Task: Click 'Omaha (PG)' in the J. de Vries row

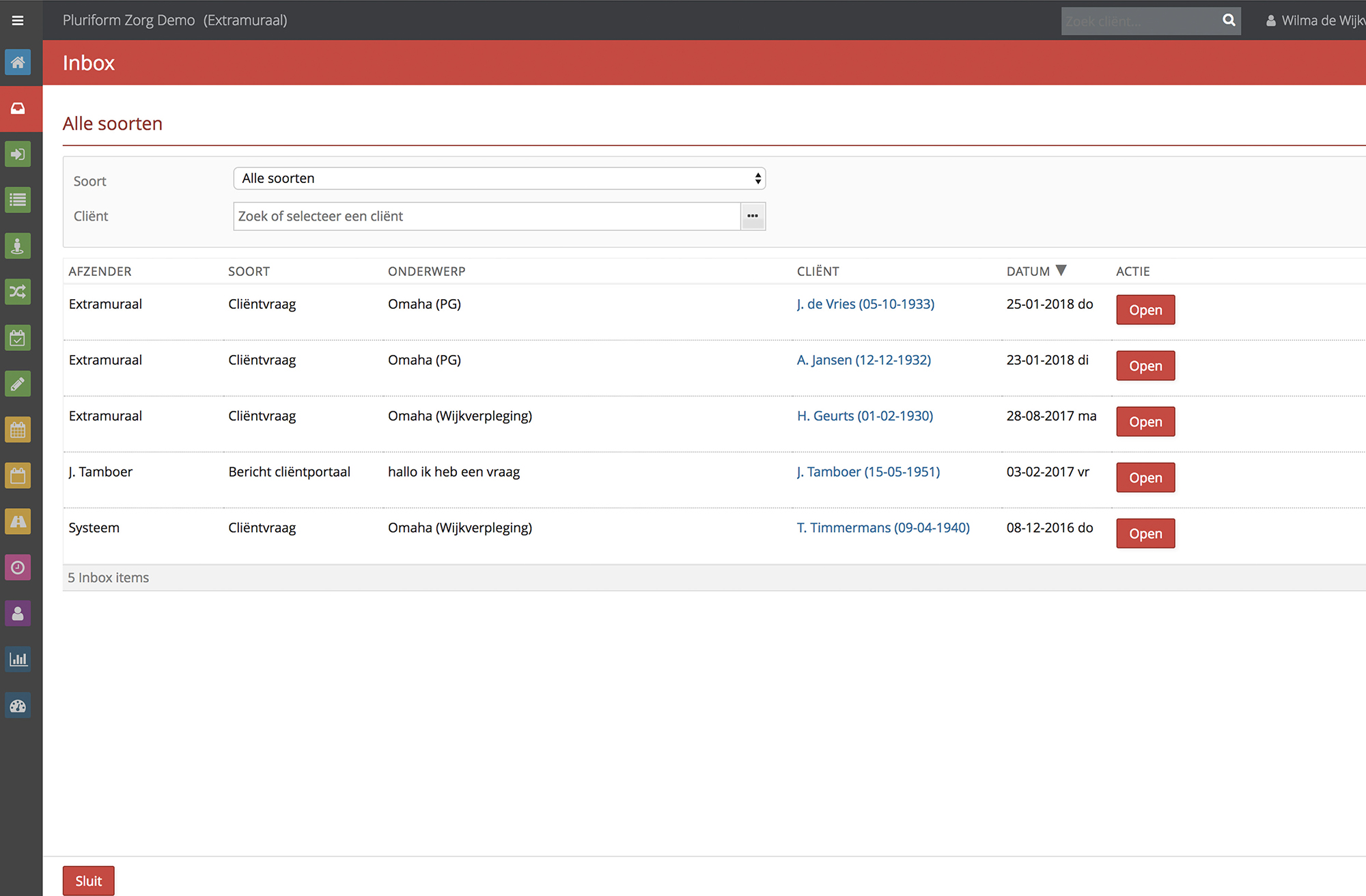Action: (x=424, y=304)
